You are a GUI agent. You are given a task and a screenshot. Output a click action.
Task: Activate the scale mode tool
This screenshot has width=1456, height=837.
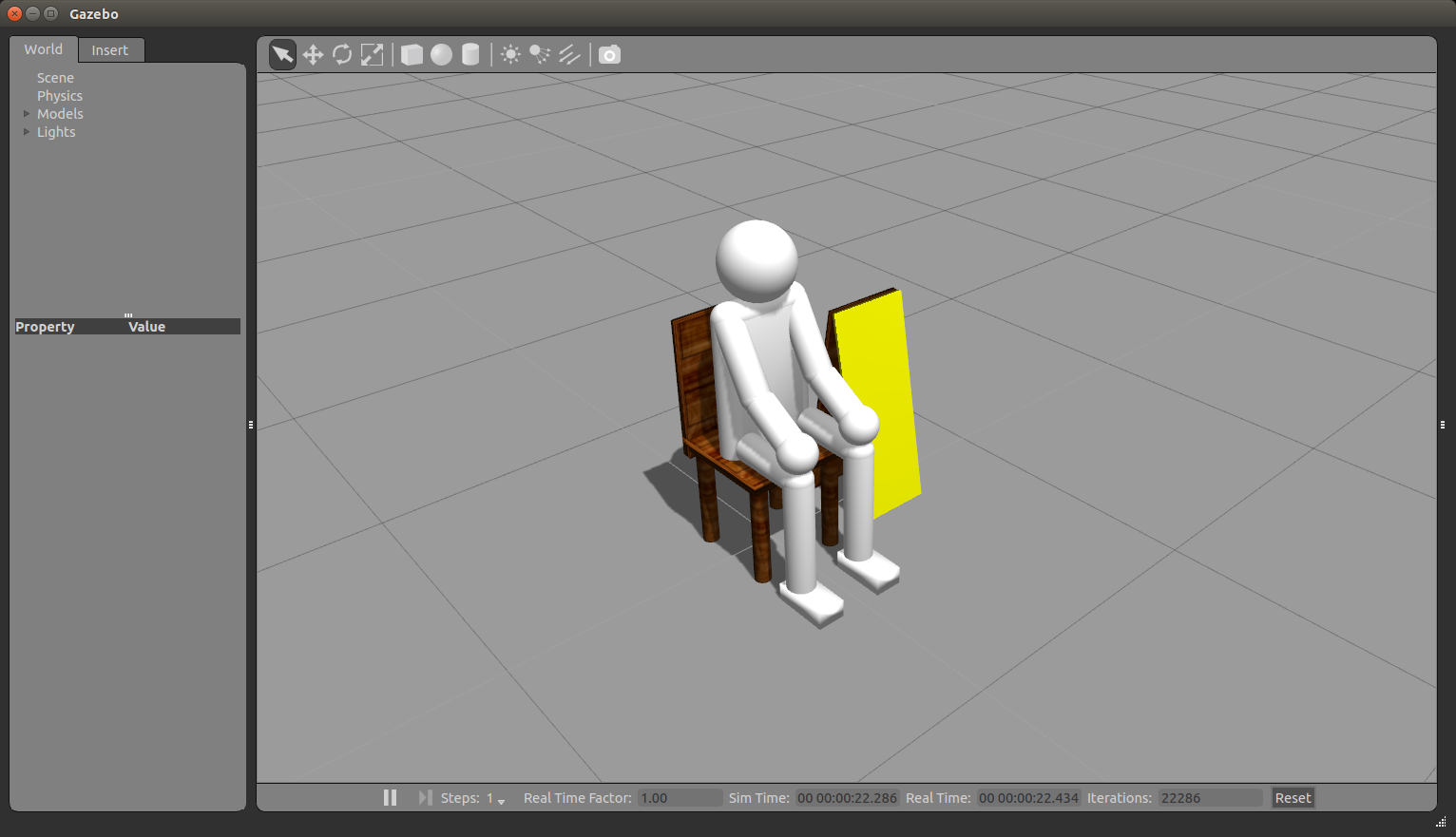[x=373, y=55]
